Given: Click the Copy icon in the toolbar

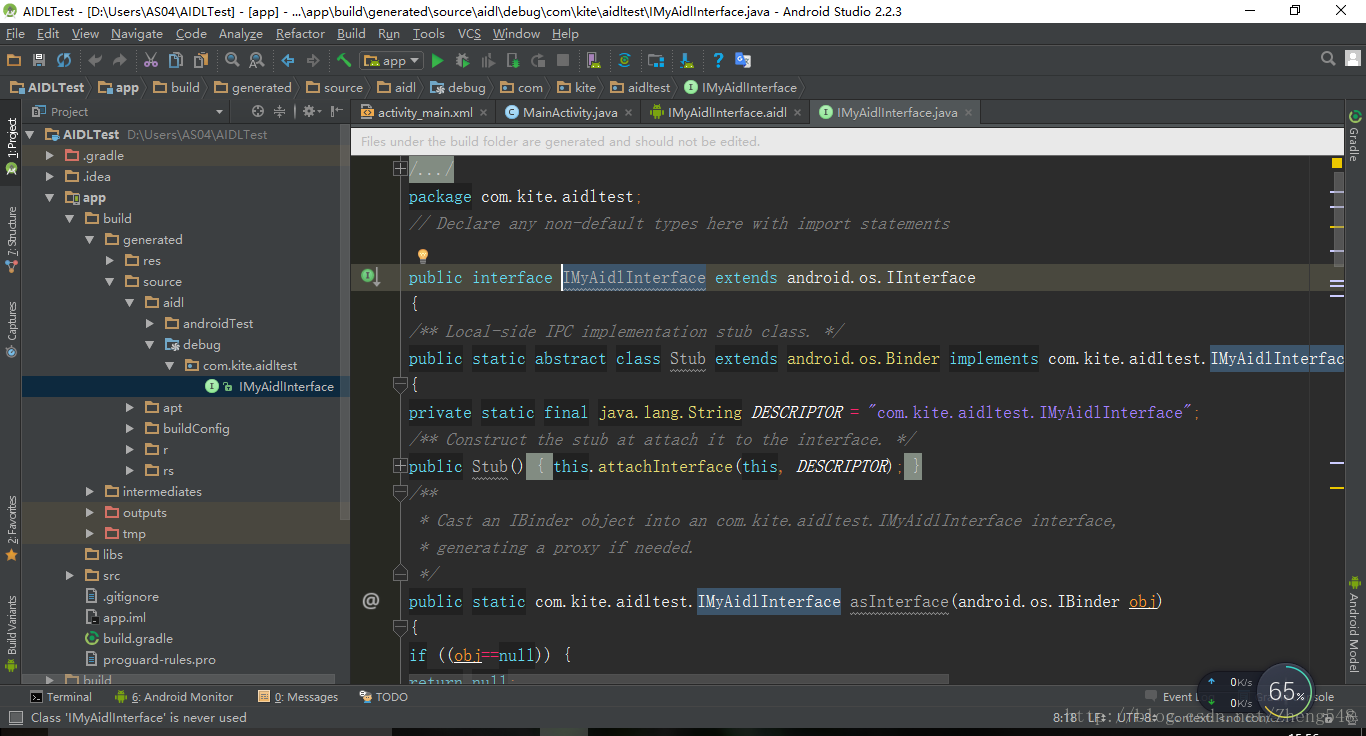Looking at the screenshot, I should [176, 61].
